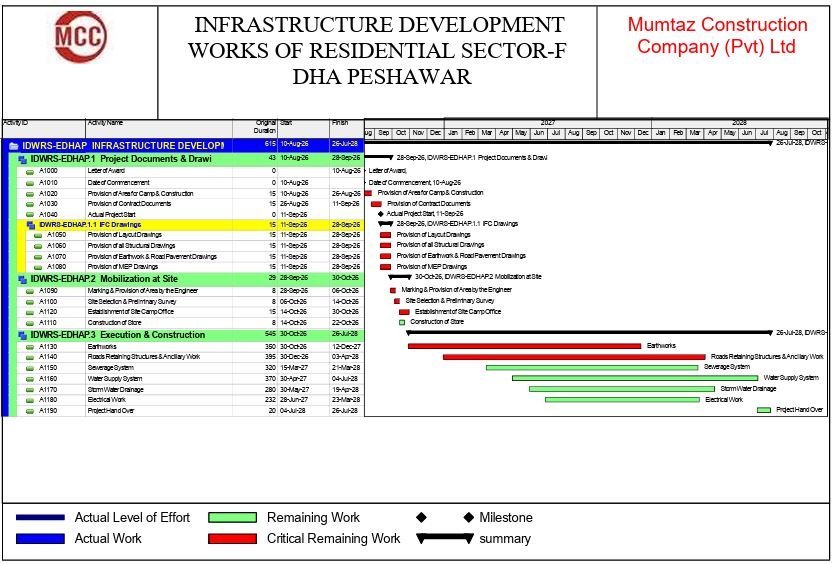Click 'Marking & Provision of Area by the Engineer'
Viewport: 837px width, 564px height.
143,291
